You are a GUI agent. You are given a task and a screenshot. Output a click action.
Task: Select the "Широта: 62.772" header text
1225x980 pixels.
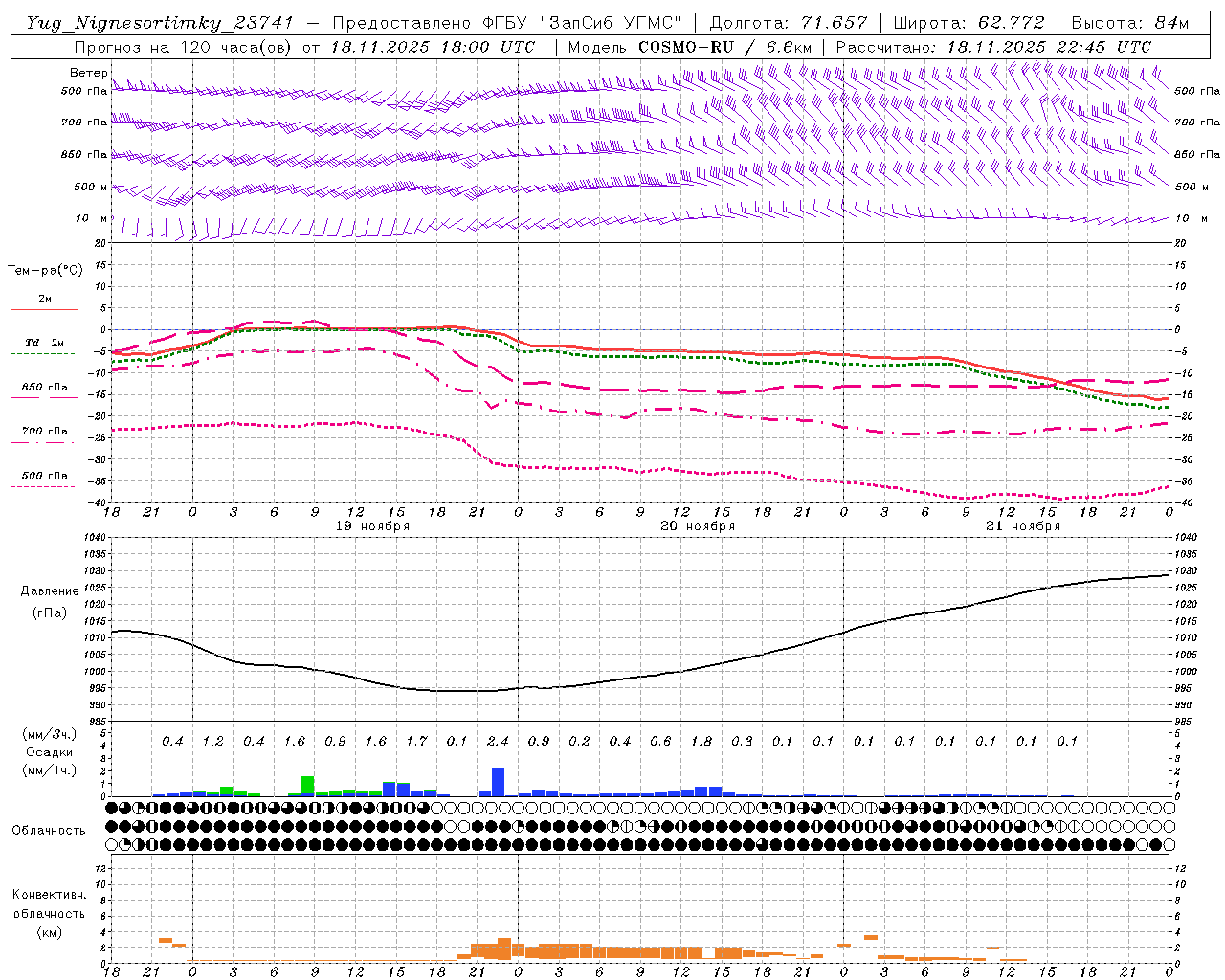969,23
